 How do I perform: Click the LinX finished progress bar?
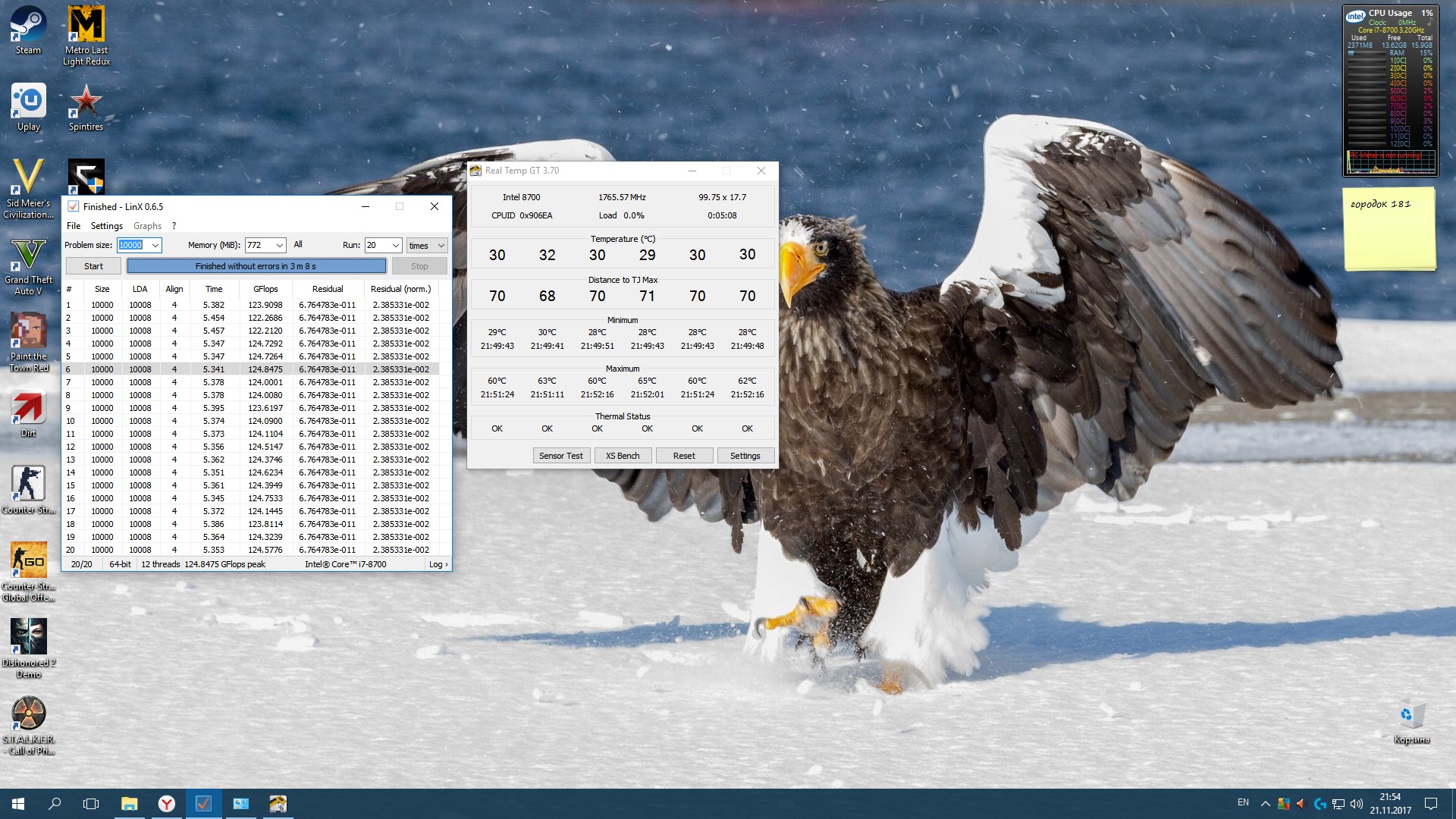click(x=256, y=266)
